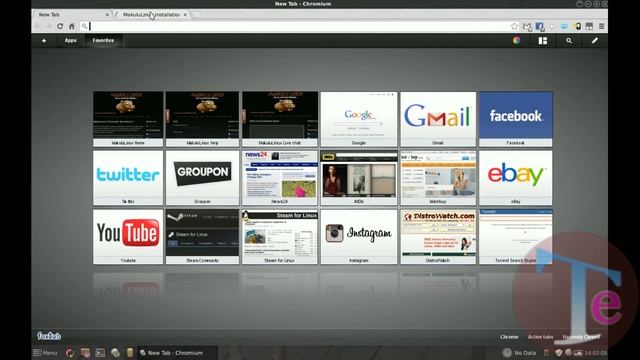Open the YouTube thumbnail

coord(128,236)
